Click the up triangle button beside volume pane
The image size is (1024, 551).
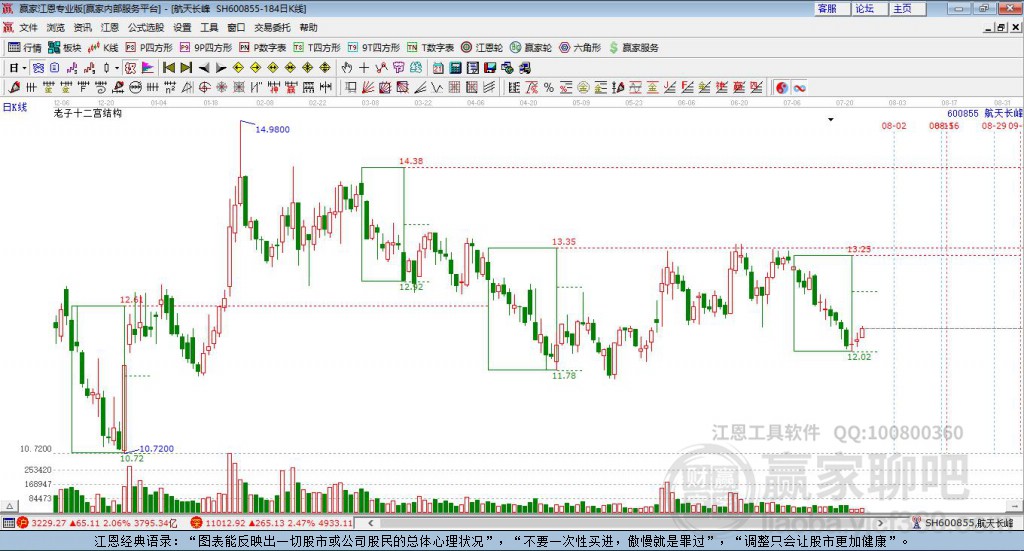tap(9, 506)
